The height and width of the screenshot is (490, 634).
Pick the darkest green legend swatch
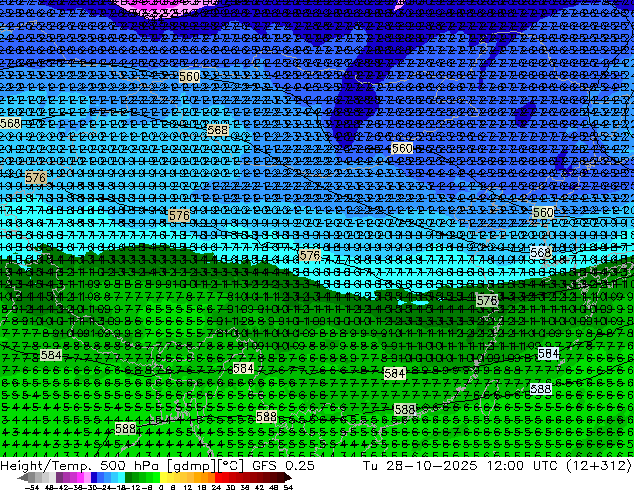(x=129, y=477)
